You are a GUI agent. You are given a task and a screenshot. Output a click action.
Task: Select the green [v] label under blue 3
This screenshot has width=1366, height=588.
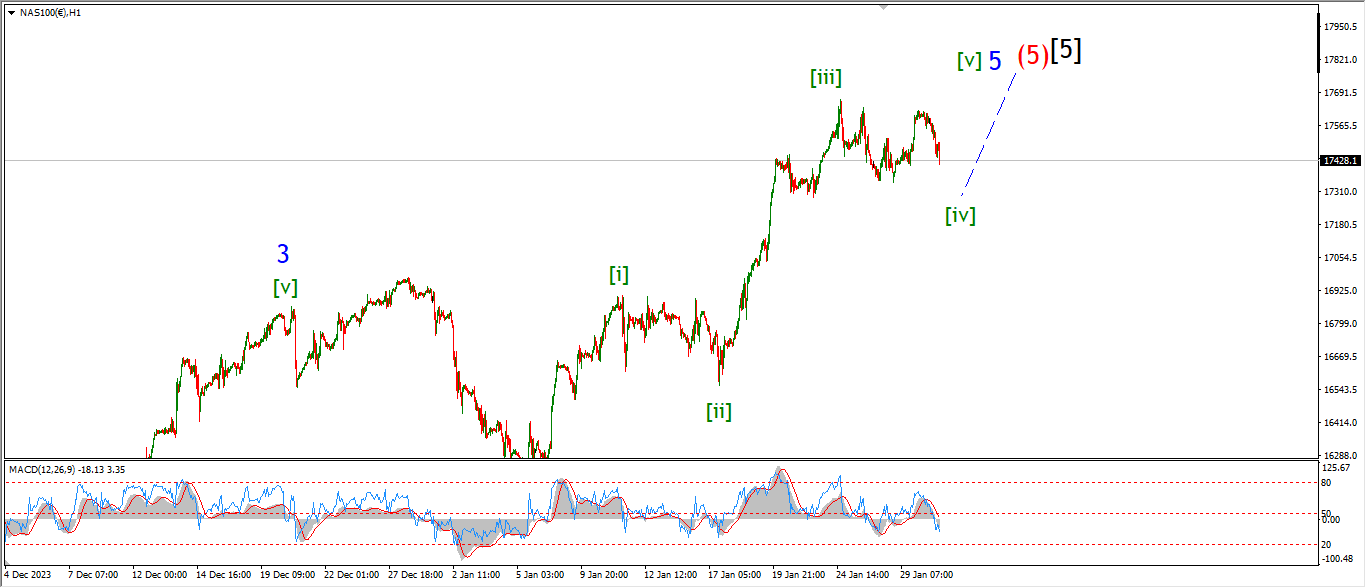click(x=285, y=288)
